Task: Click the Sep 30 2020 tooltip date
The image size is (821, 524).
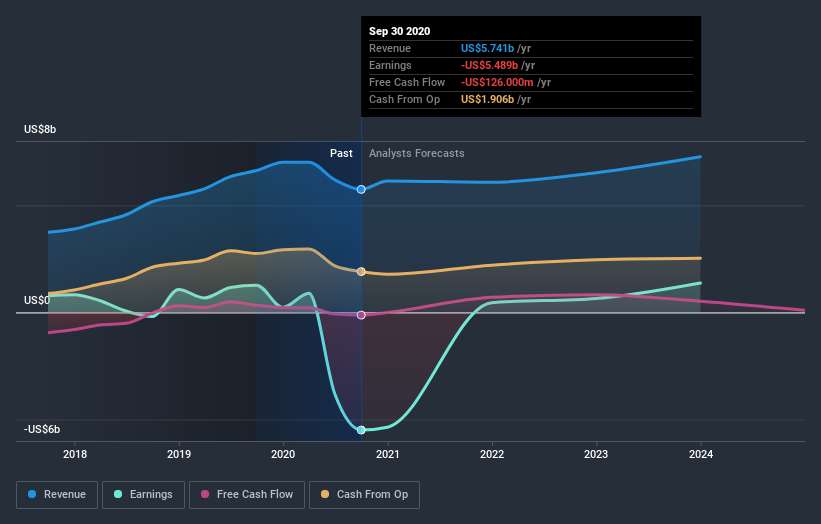Action: (x=400, y=31)
